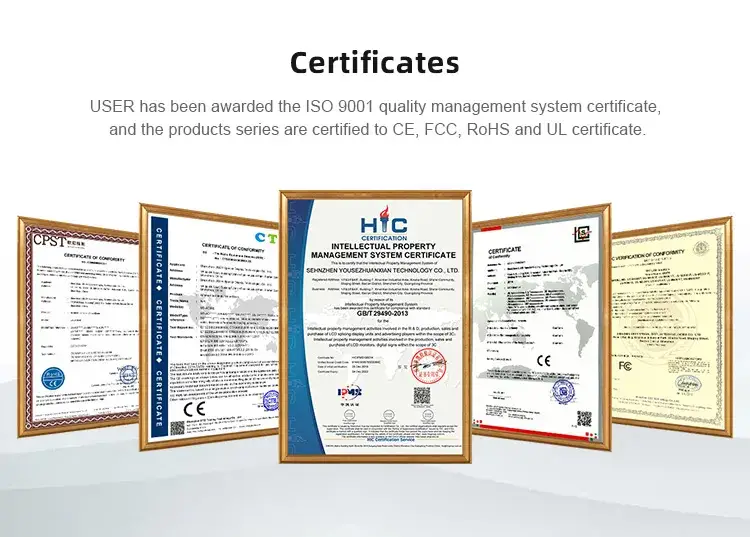Click the blue round seal on the CPST certificate

click(x=53, y=380)
